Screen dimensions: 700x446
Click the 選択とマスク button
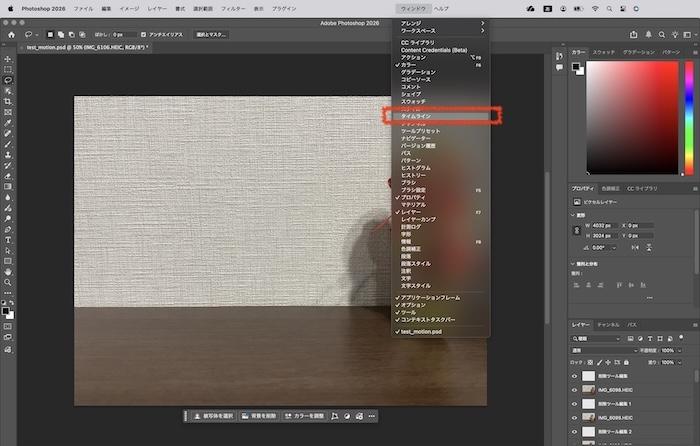pyautogui.click(x=209, y=34)
